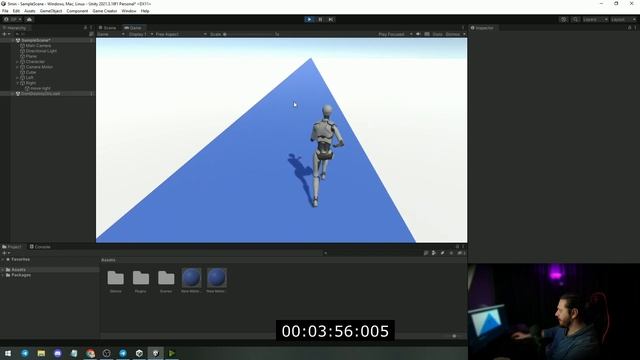640x360 pixels.
Task: Switch to the Console tab
Action: 40,247
